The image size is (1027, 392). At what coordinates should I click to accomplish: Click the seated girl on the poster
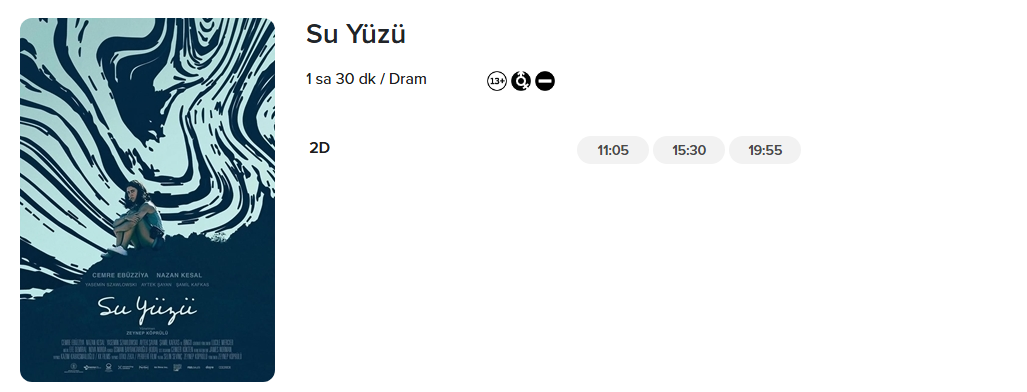pyautogui.click(x=138, y=217)
